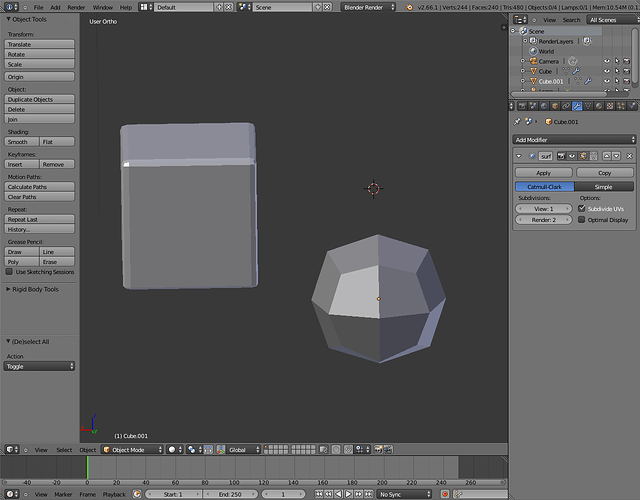Pin the properties context with pushpin

517,121
